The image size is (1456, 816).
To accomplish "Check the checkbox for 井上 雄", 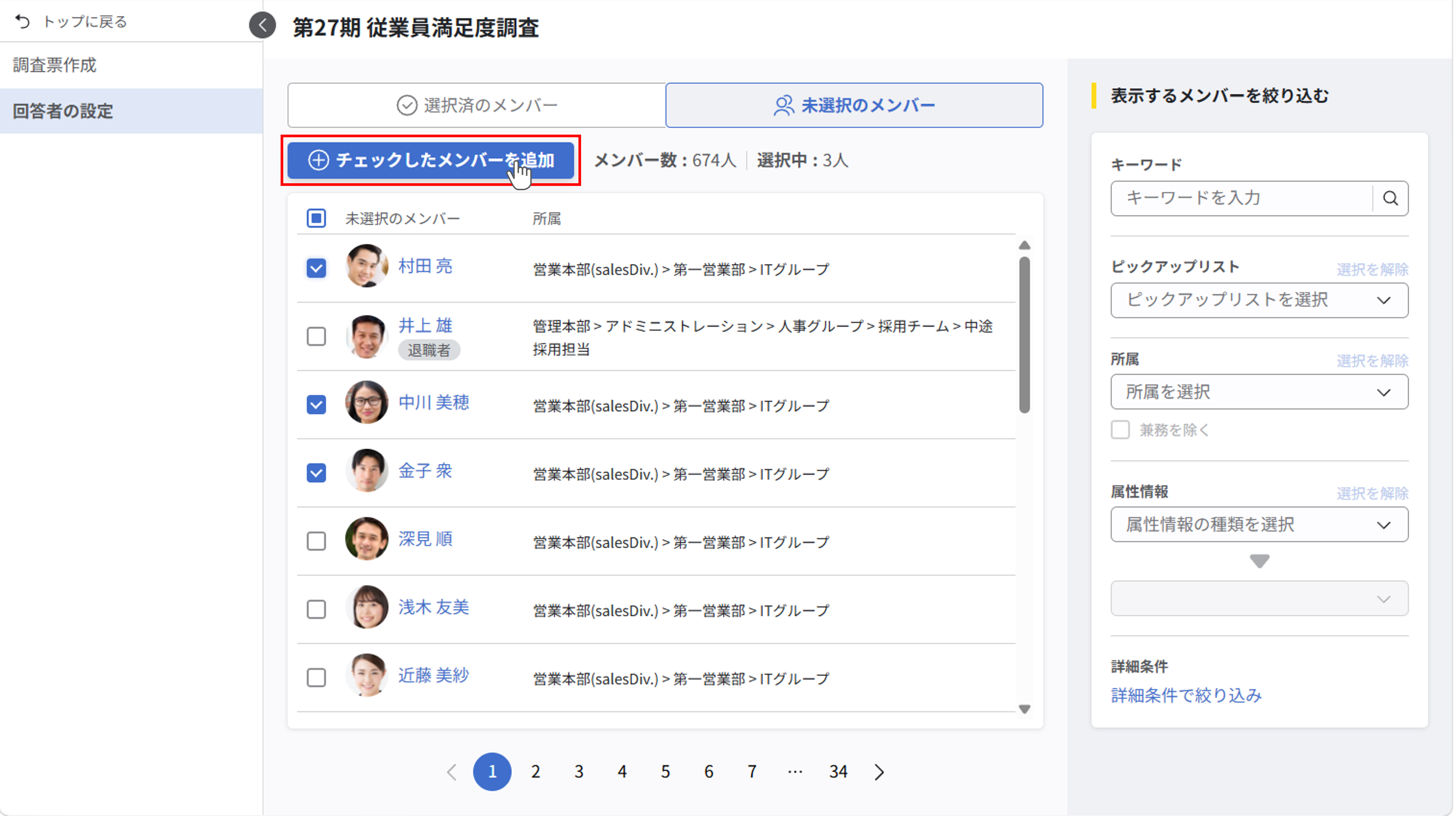I will [x=317, y=336].
